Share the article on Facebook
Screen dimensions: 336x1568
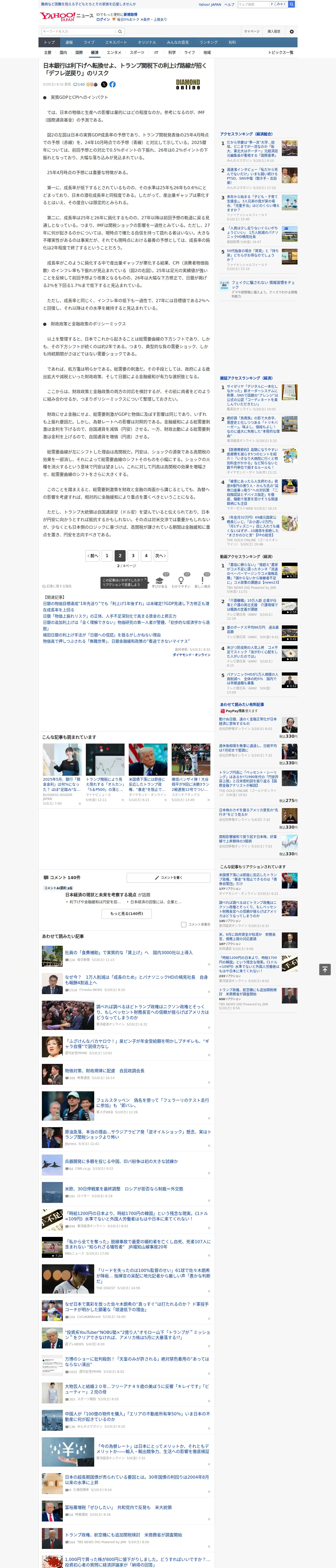(112, 85)
